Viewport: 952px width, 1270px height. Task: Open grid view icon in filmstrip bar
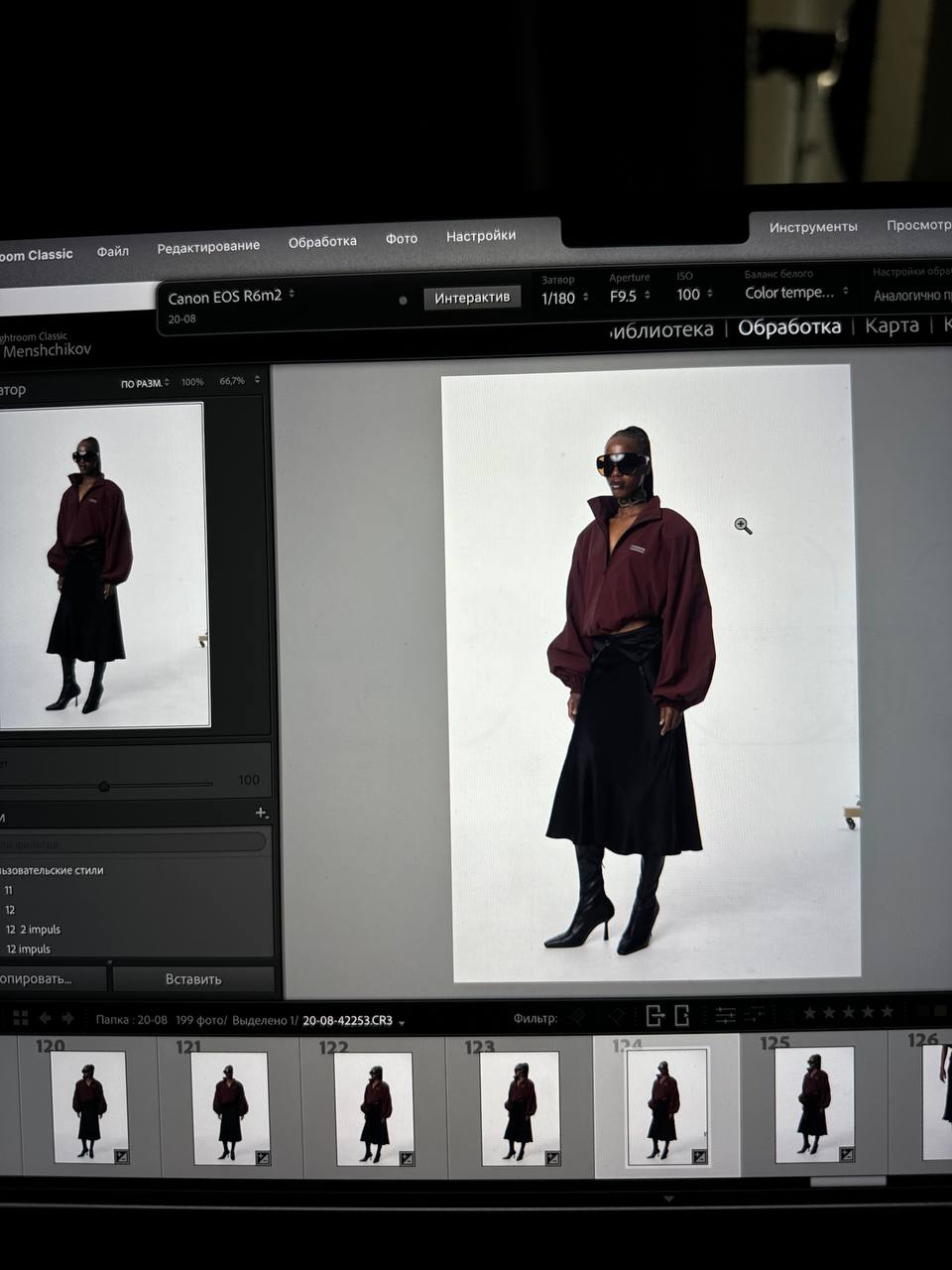coord(20,1019)
